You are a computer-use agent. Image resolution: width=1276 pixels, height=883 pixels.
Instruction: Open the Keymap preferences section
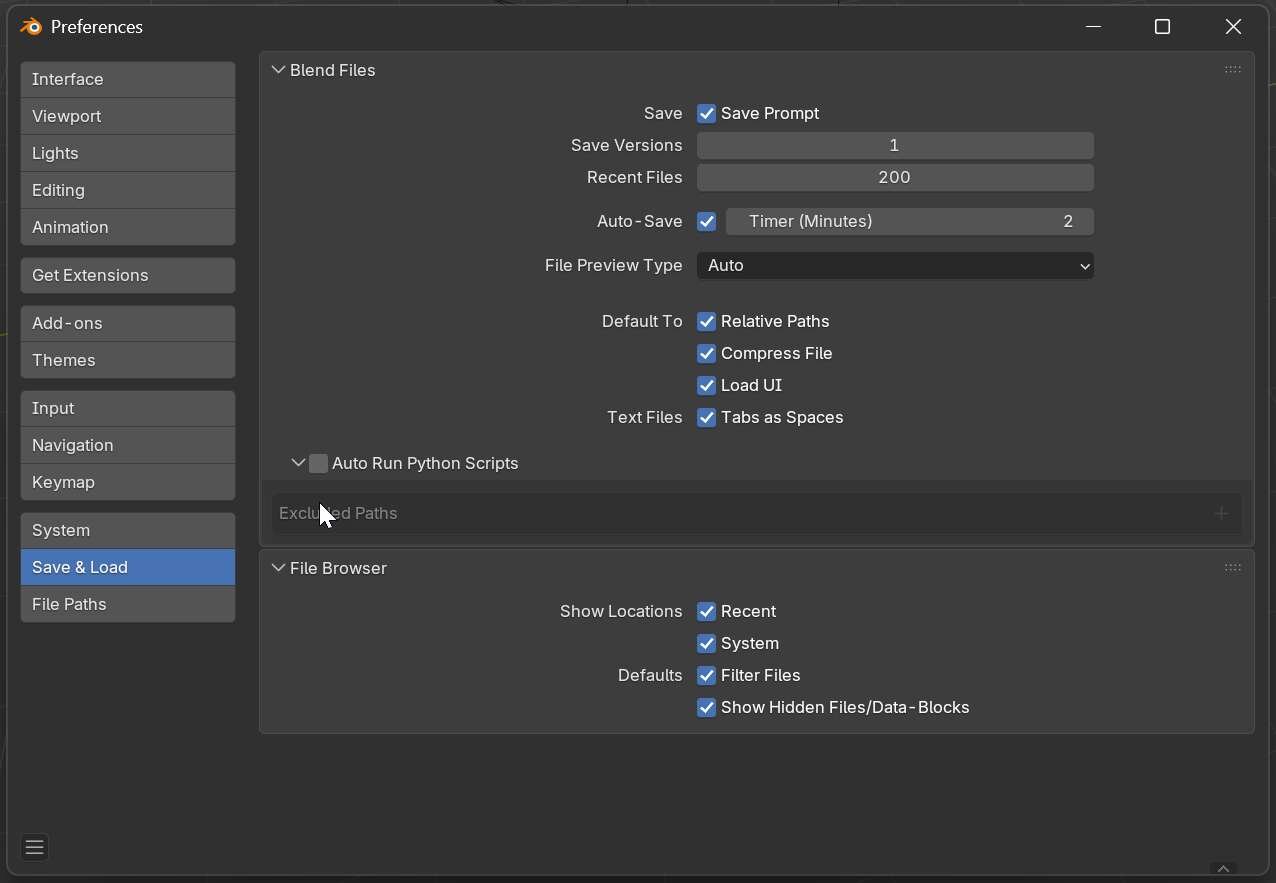click(128, 483)
